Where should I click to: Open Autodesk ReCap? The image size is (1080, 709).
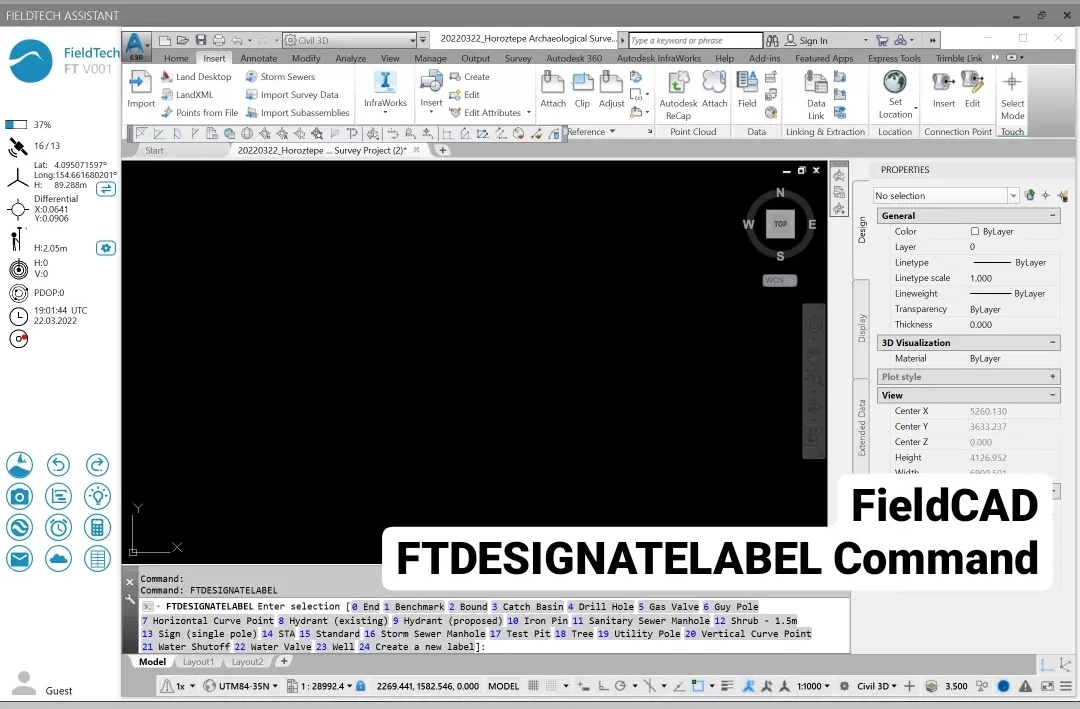click(678, 95)
